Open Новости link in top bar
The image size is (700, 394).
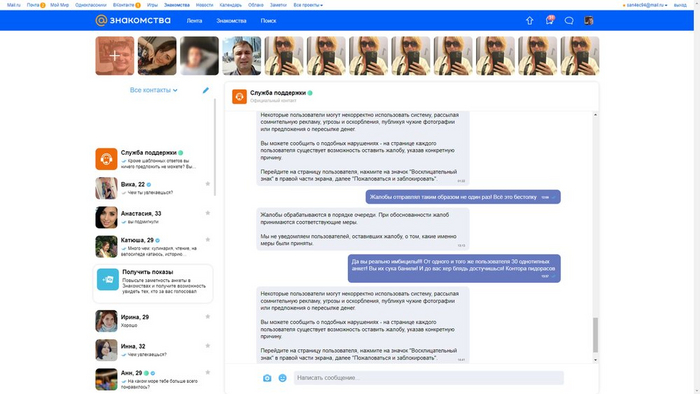204,5
